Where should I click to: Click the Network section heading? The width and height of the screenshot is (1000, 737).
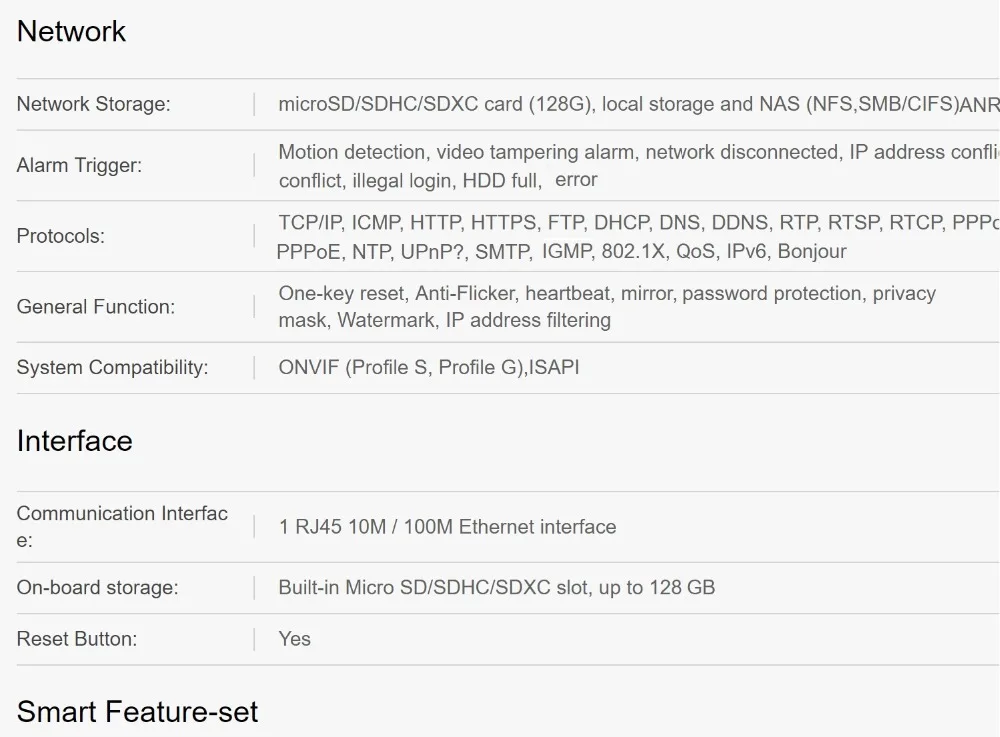coord(71,31)
